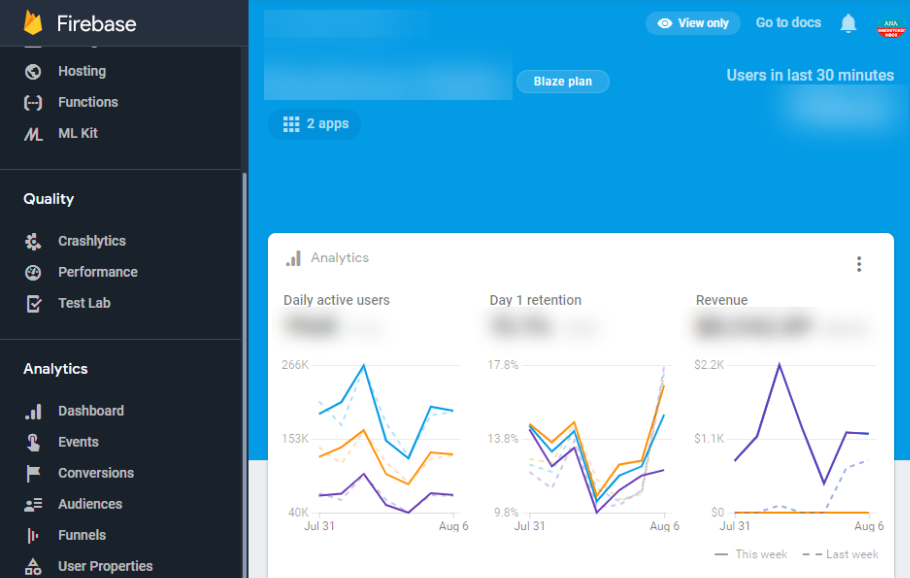Select Funnels in the Analytics section

click(81, 535)
